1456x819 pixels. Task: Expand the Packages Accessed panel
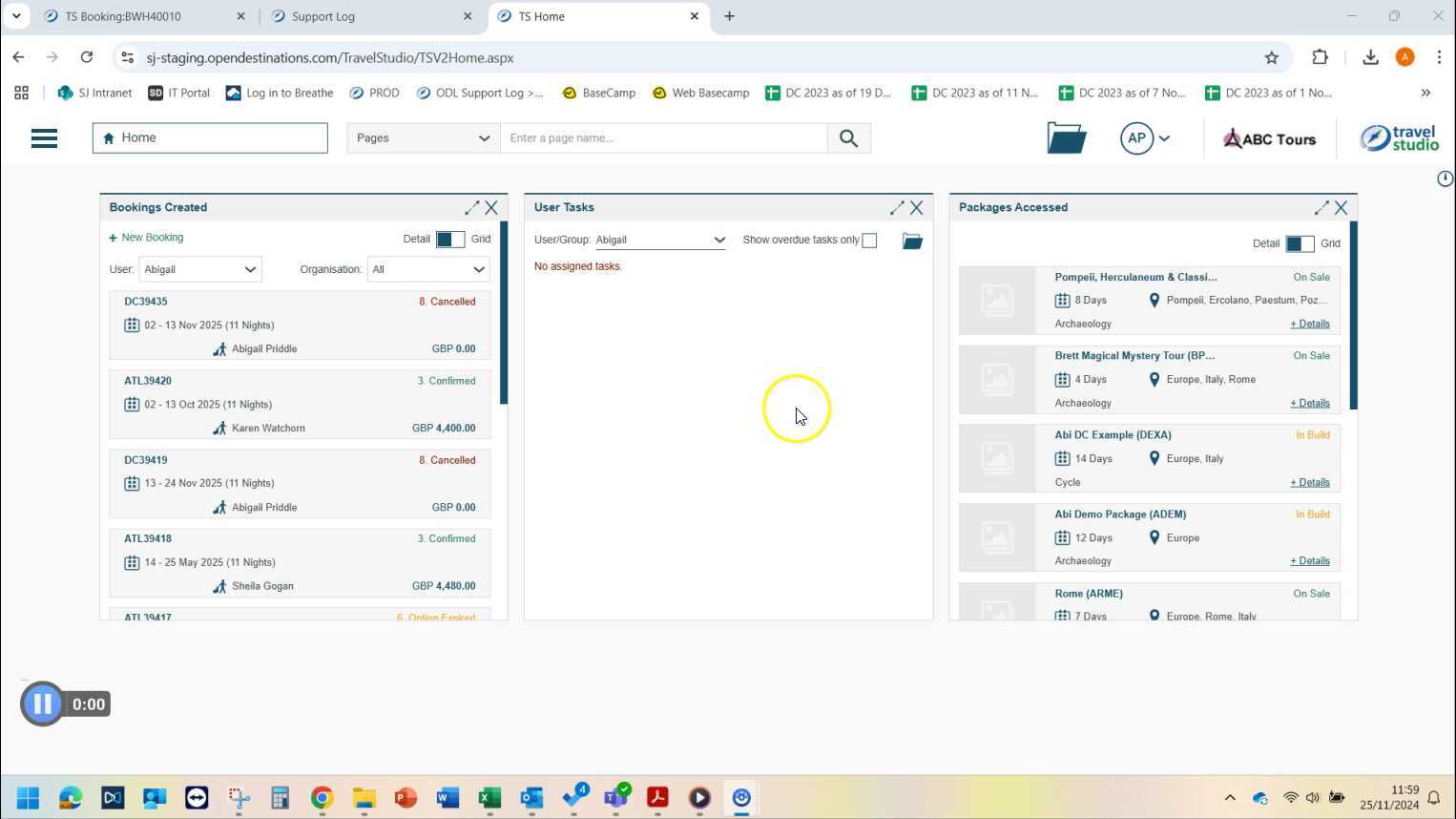pos(1321,207)
